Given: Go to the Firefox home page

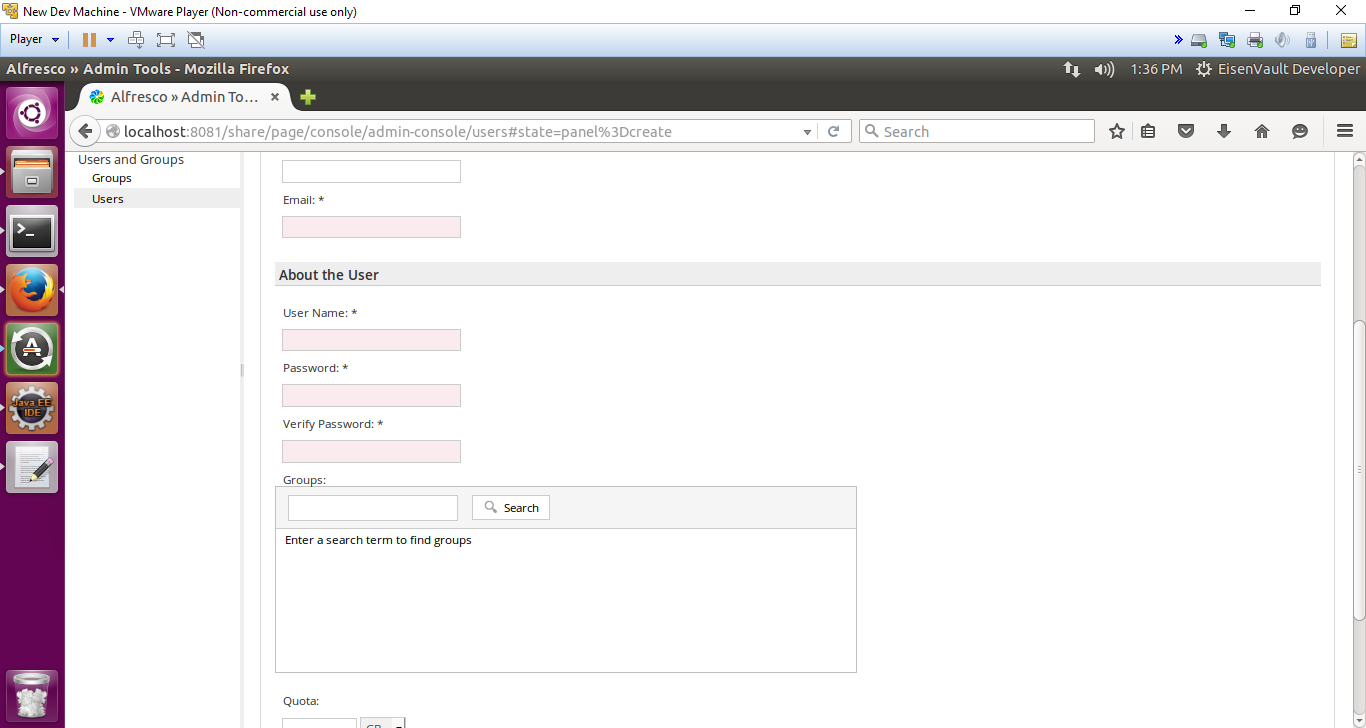Looking at the screenshot, I should click(x=1262, y=131).
